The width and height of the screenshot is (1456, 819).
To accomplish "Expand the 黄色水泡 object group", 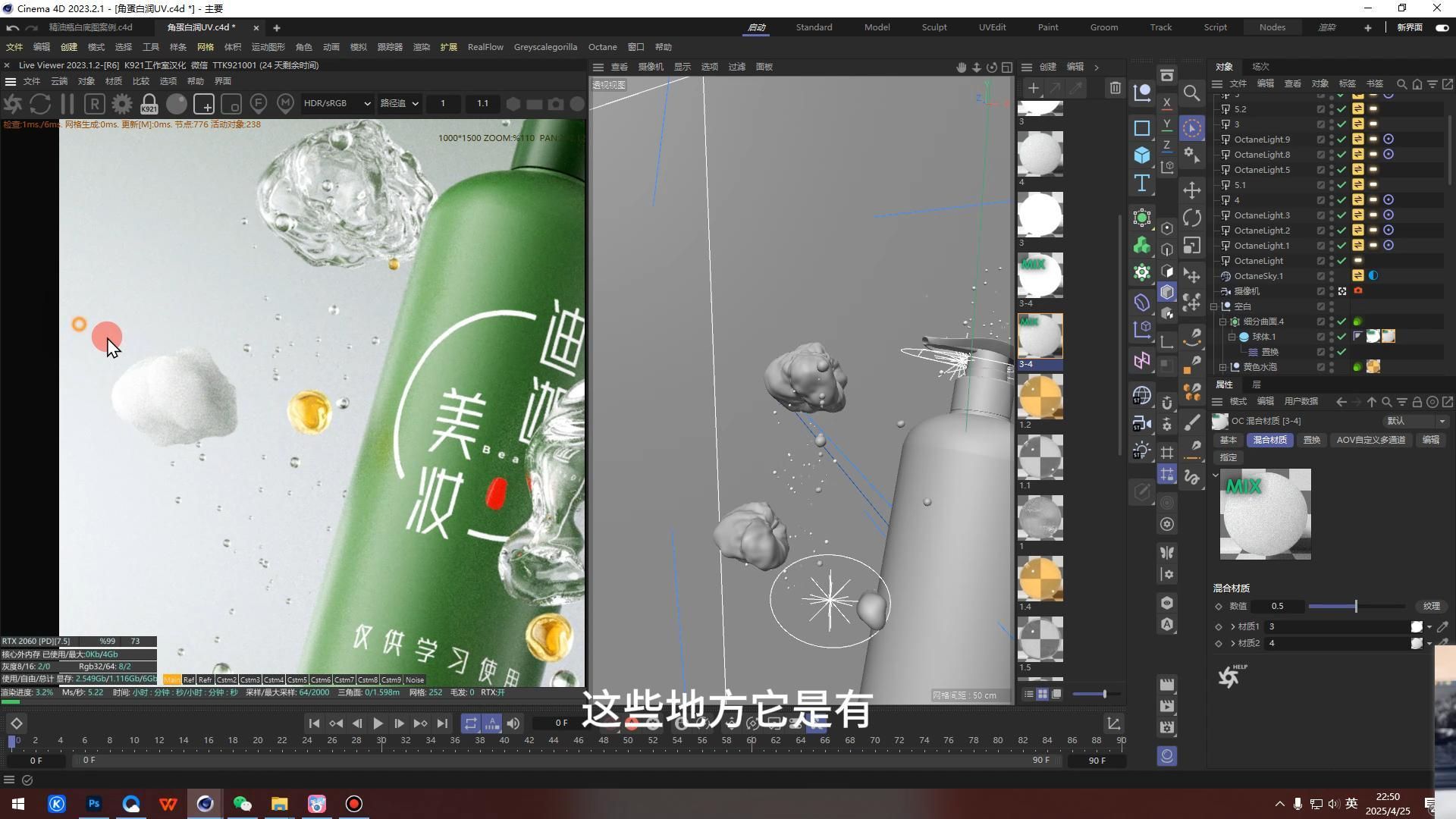I will (x=1222, y=367).
